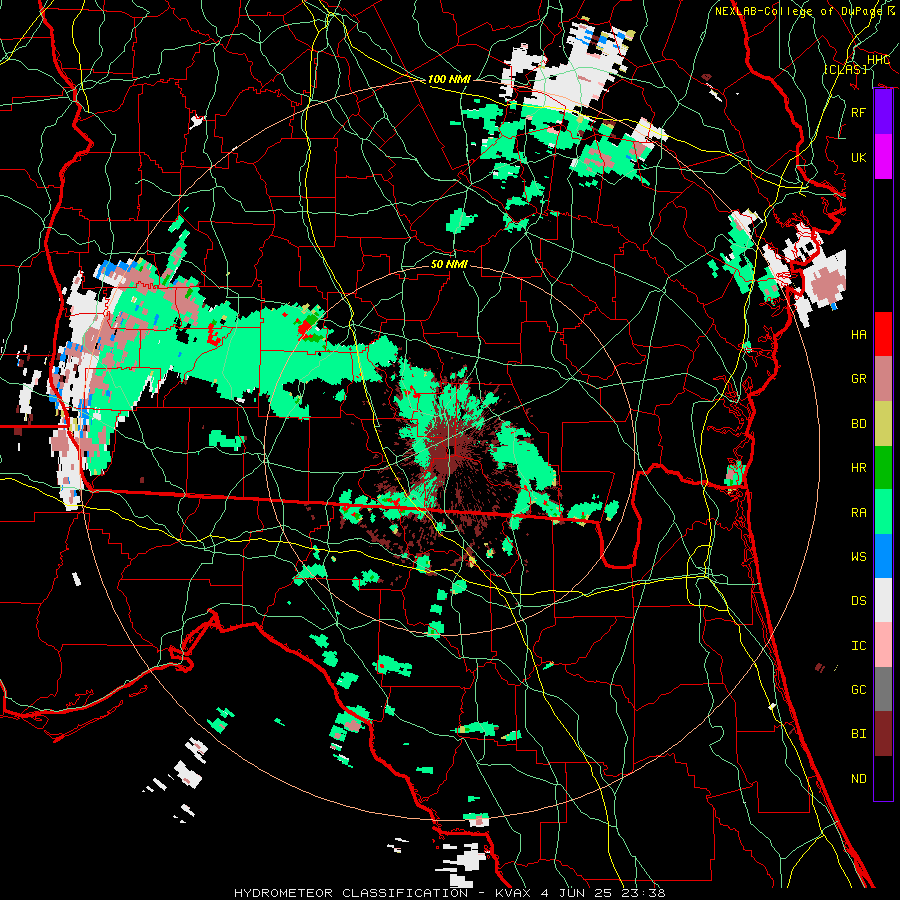Click the HA red legend swatch
This screenshot has height=900, width=900.
coord(883,334)
